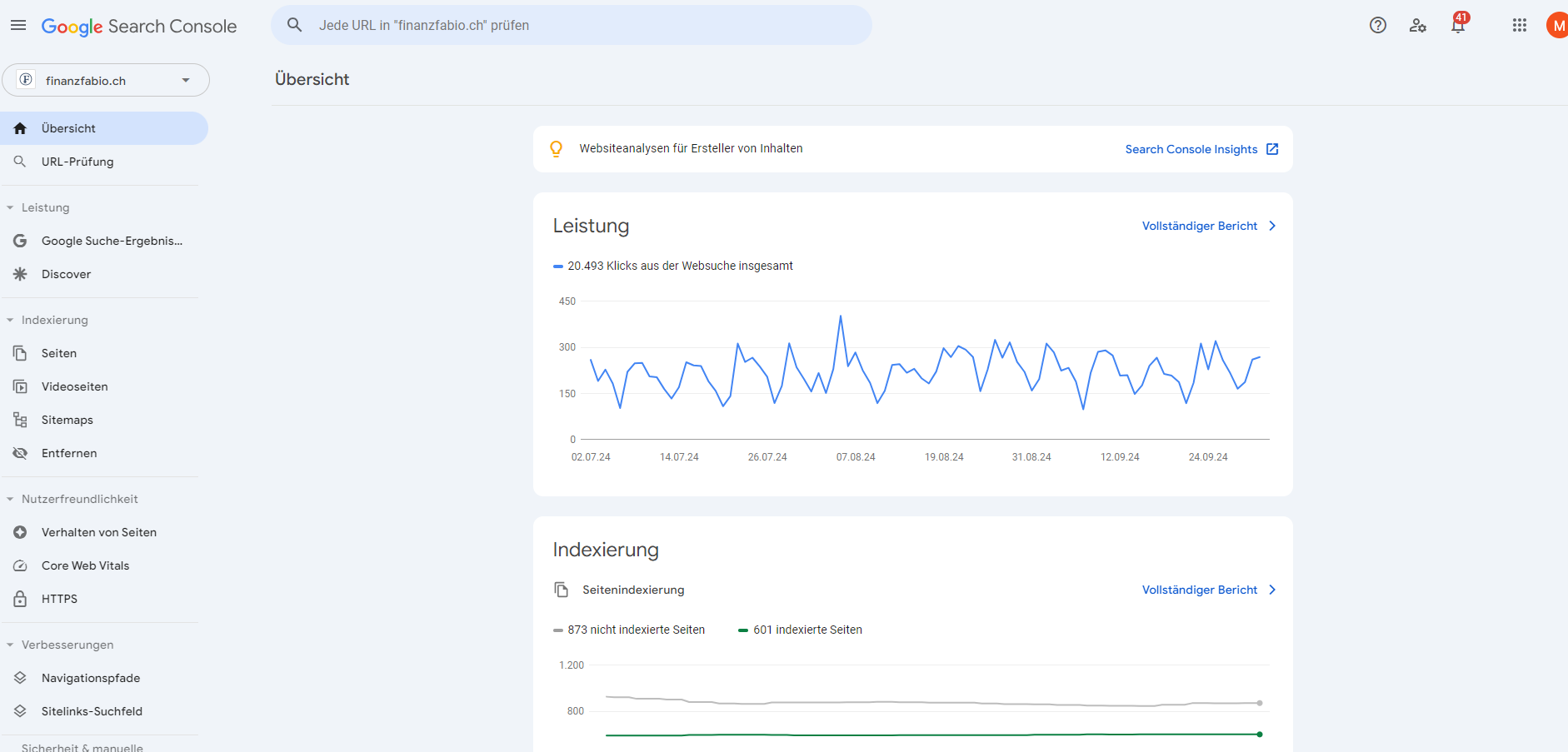The image size is (1568, 752).
Task: Open the hamburger main menu
Action: coord(18,26)
